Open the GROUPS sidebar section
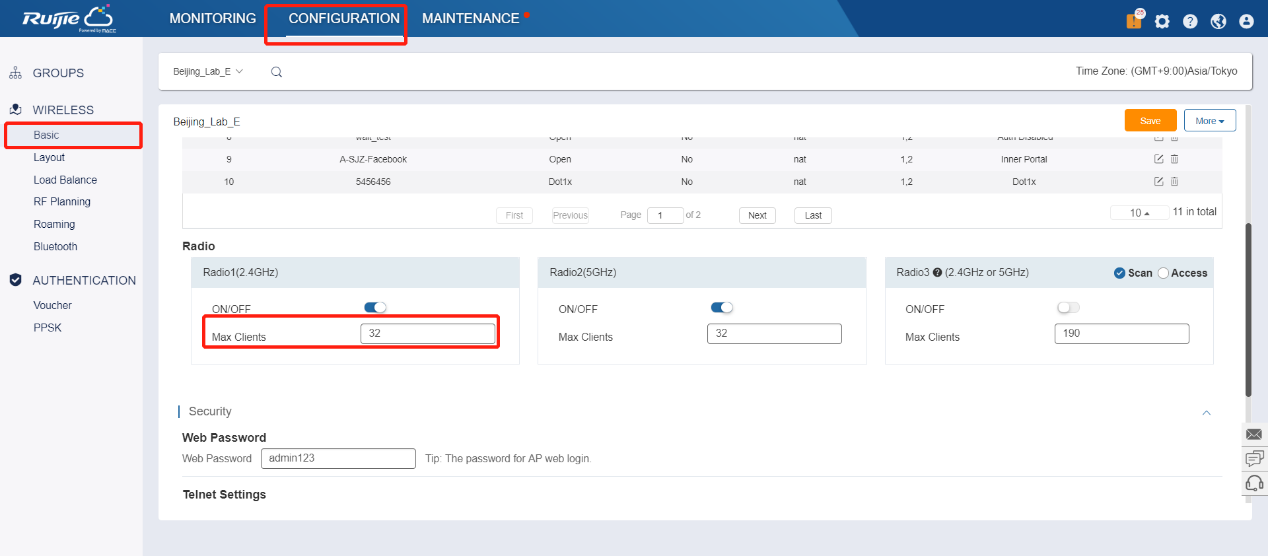Screen dimensions: 1268x556 click(x=58, y=73)
